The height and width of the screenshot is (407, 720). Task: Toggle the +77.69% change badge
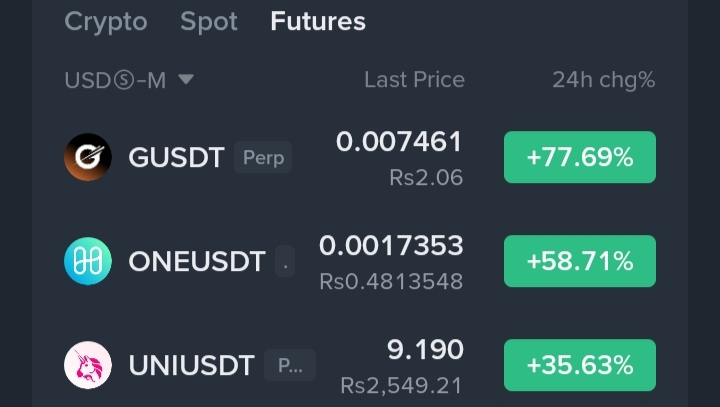(580, 157)
